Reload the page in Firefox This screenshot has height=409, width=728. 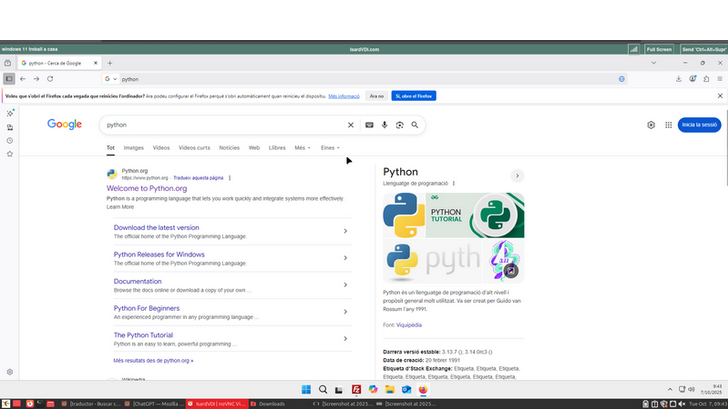[50, 78]
